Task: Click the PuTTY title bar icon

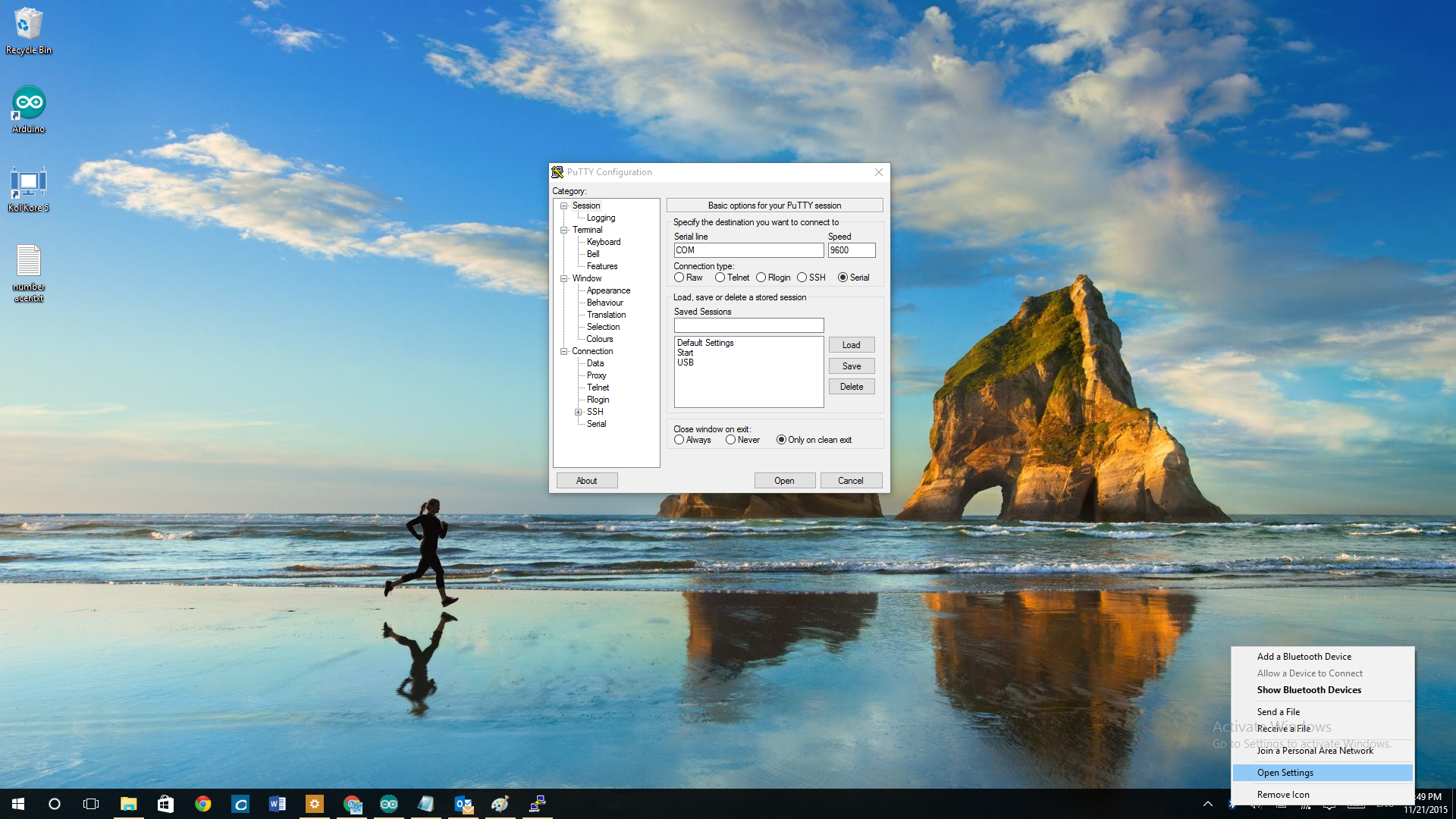Action: [x=557, y=172]
